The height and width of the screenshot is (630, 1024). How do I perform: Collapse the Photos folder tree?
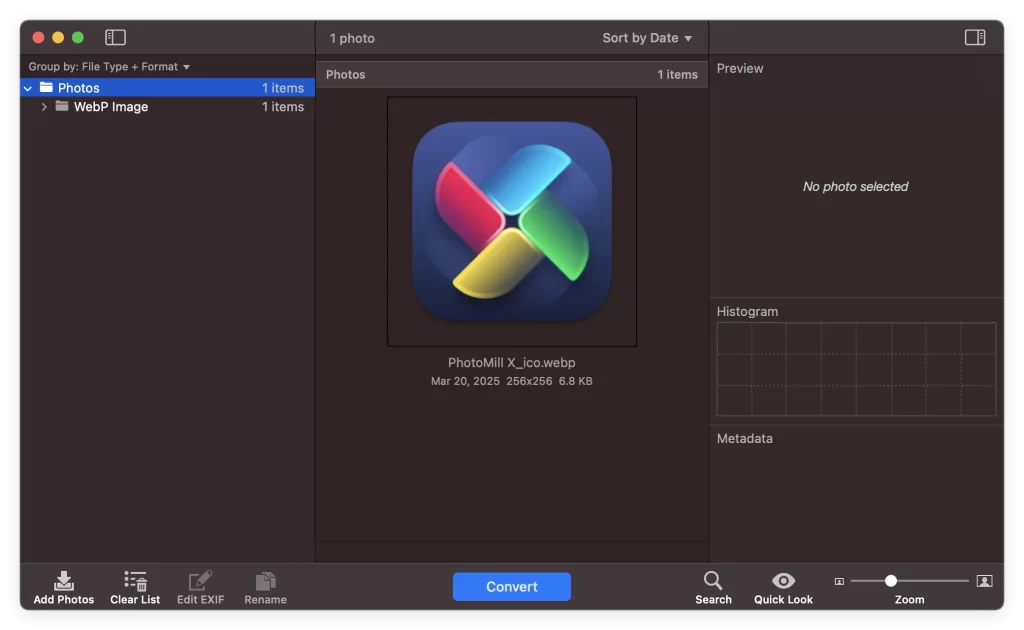tap(28, 88)
